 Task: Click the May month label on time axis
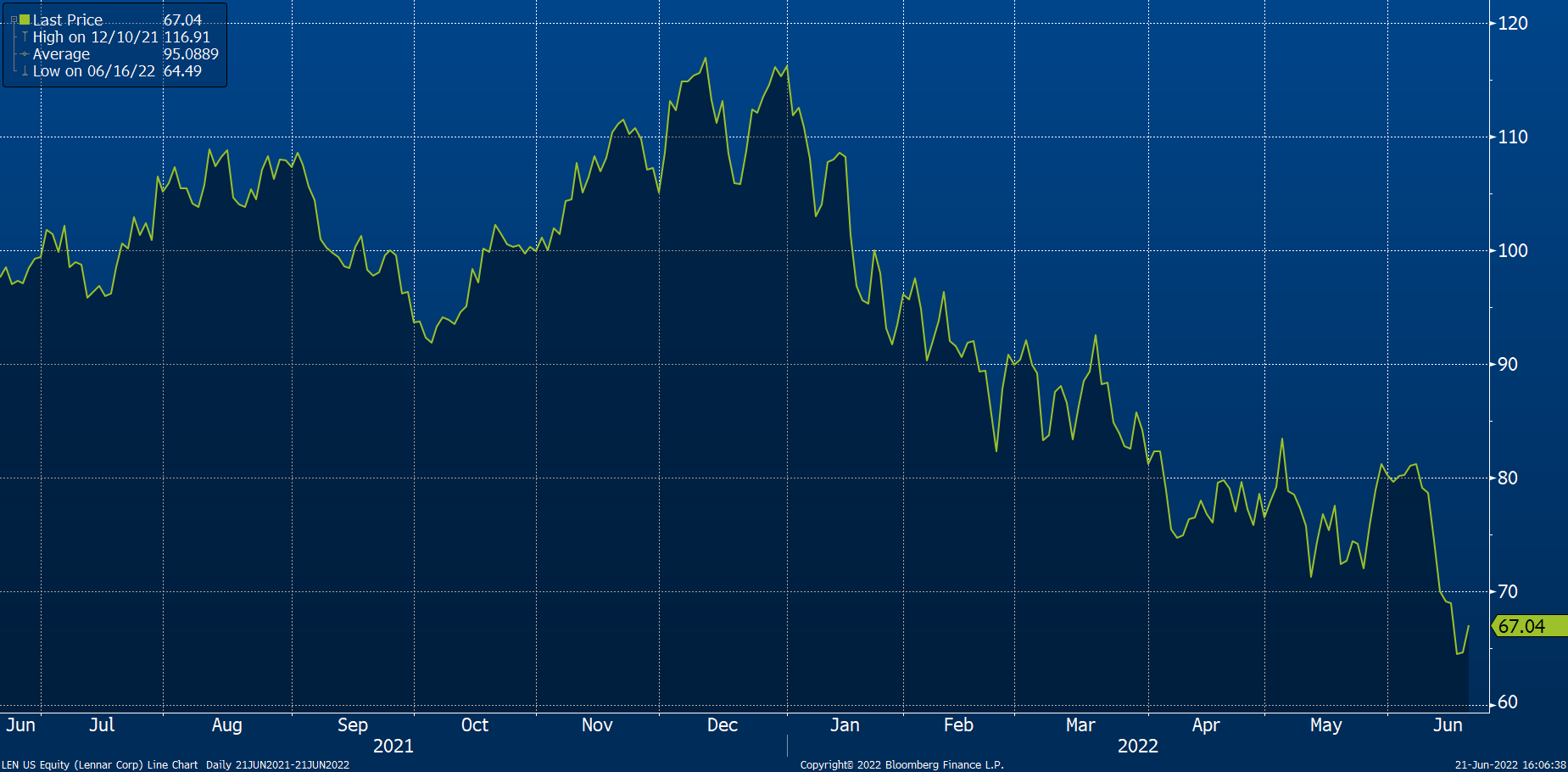coord(1325,725)
